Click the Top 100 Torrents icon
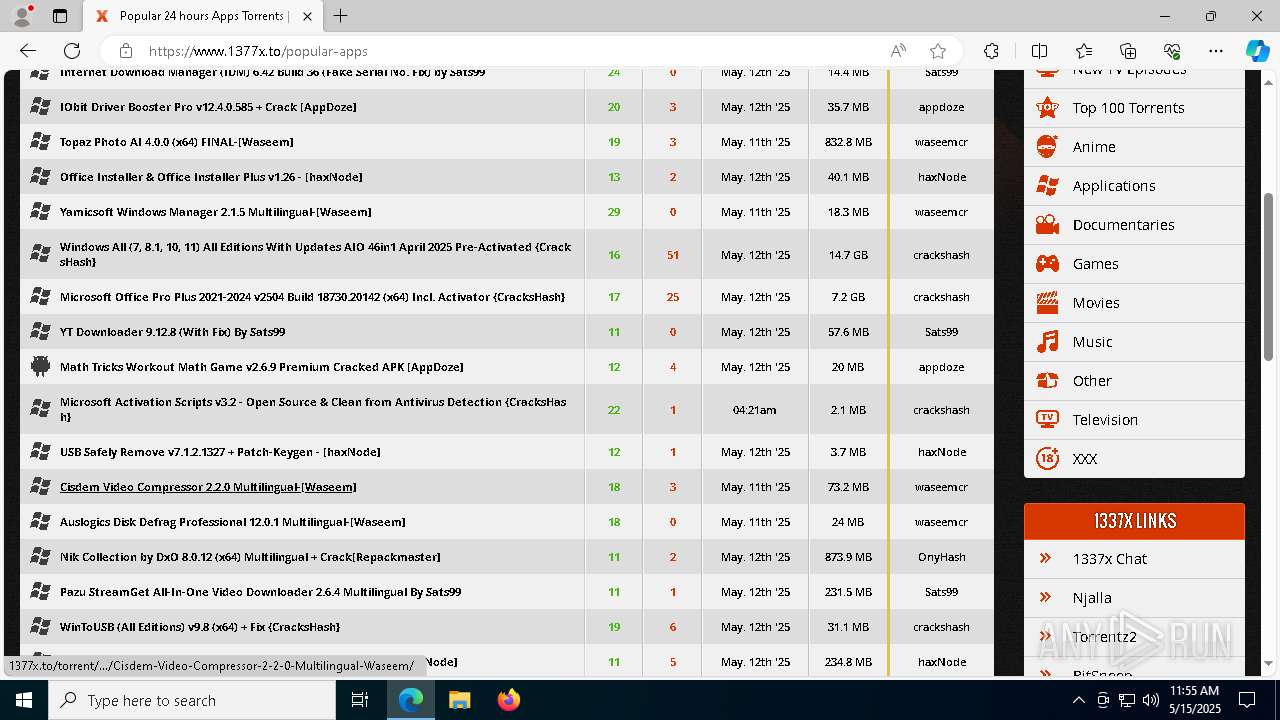 point(1047,108)
